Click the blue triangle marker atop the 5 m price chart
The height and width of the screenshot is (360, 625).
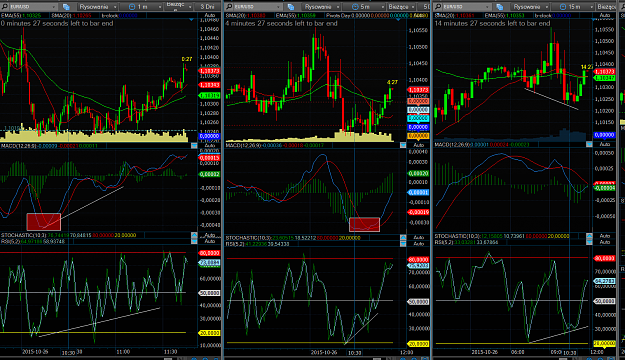[x=398, y=19]
